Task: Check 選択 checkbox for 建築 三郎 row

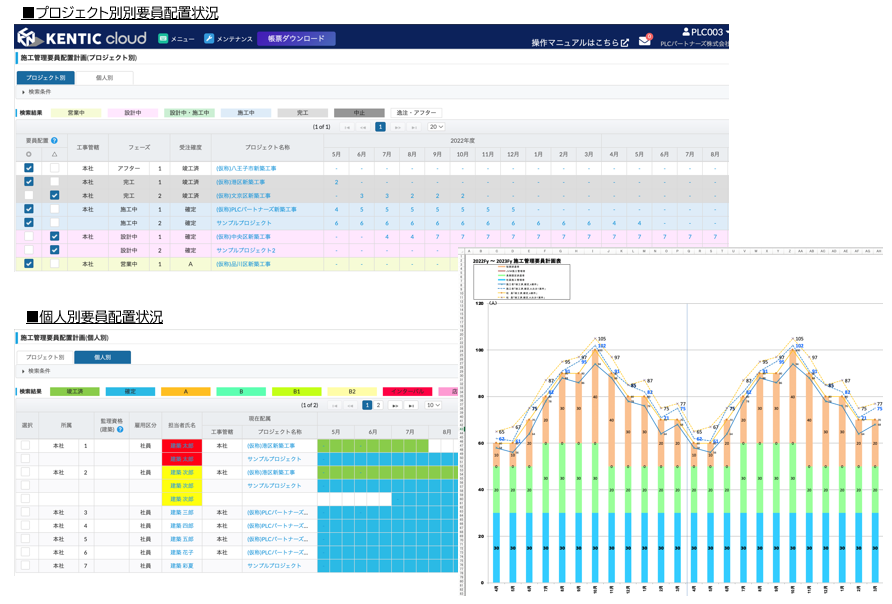Action: [25, 512]
